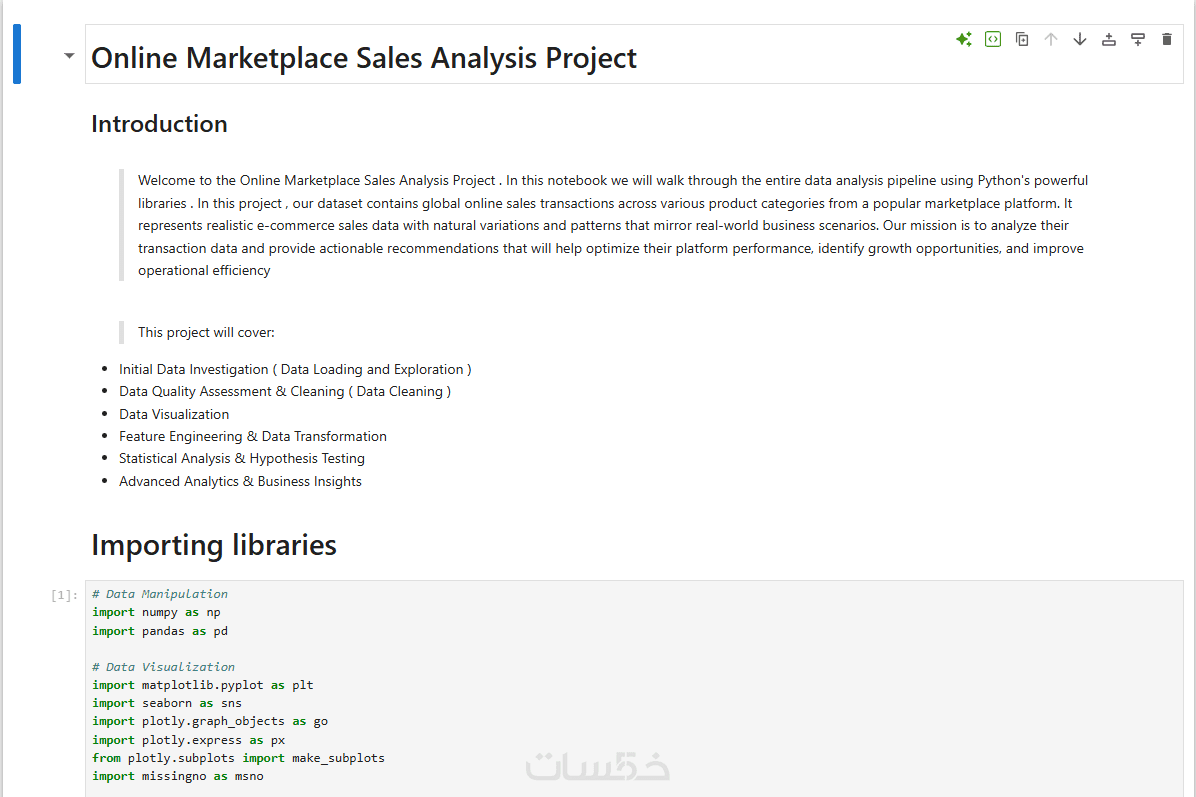Insert a cell below the title
Viewport: 1196px width, 797px height.
pyautogui.click(x=1138, y=39)
